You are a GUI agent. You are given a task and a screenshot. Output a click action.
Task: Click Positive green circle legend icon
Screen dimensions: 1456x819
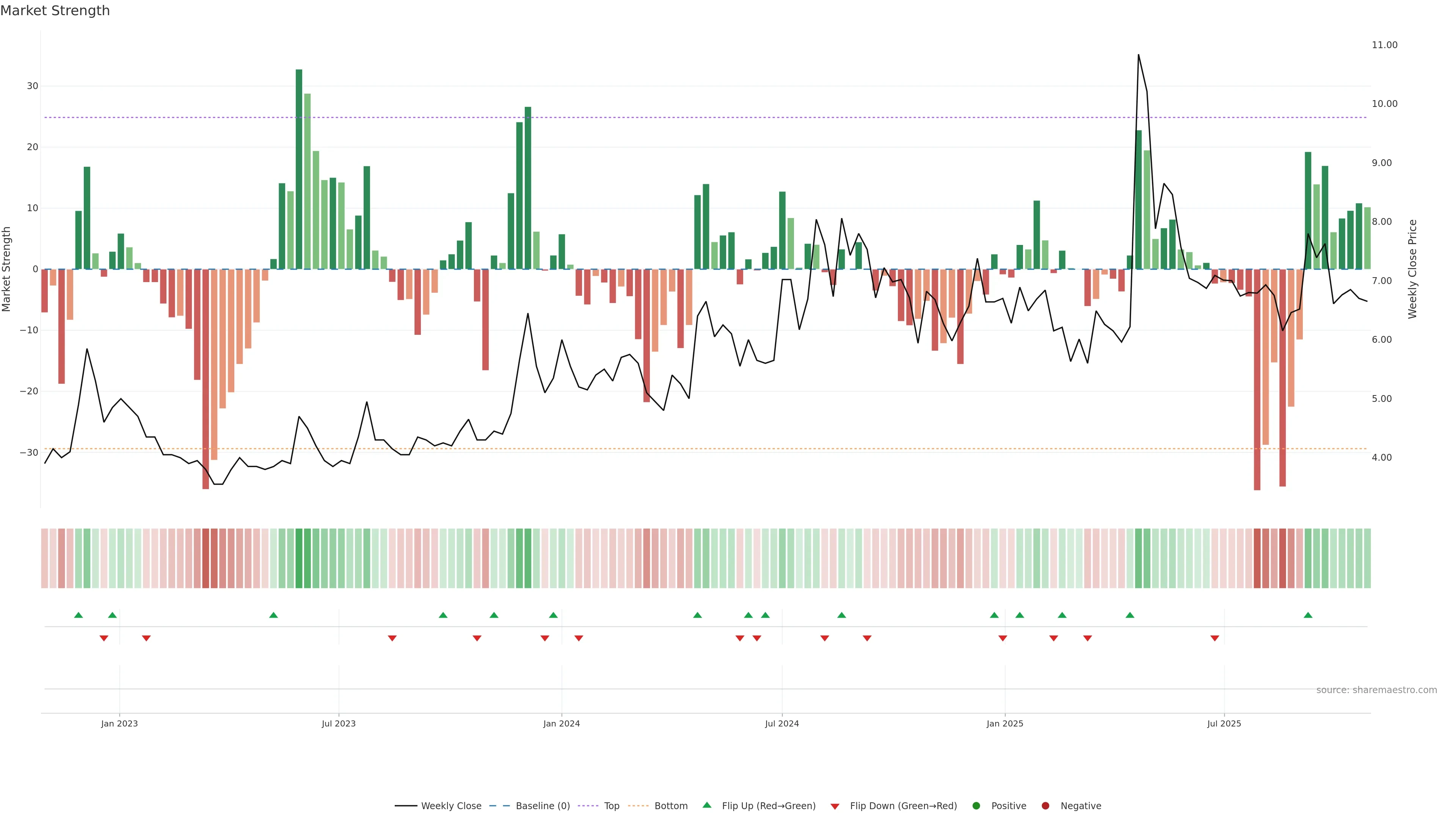point(976,805)
